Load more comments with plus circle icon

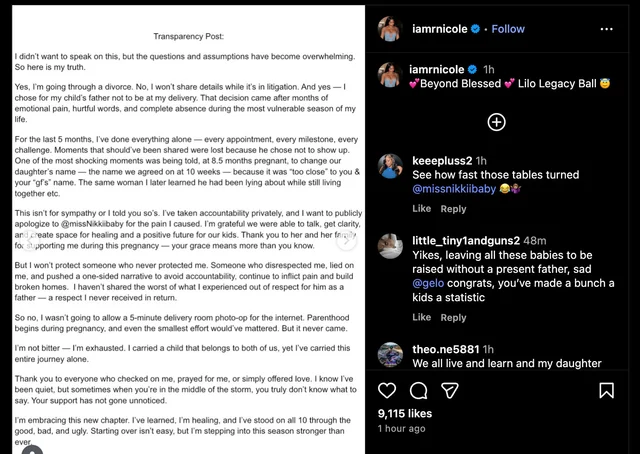[496, 122]
